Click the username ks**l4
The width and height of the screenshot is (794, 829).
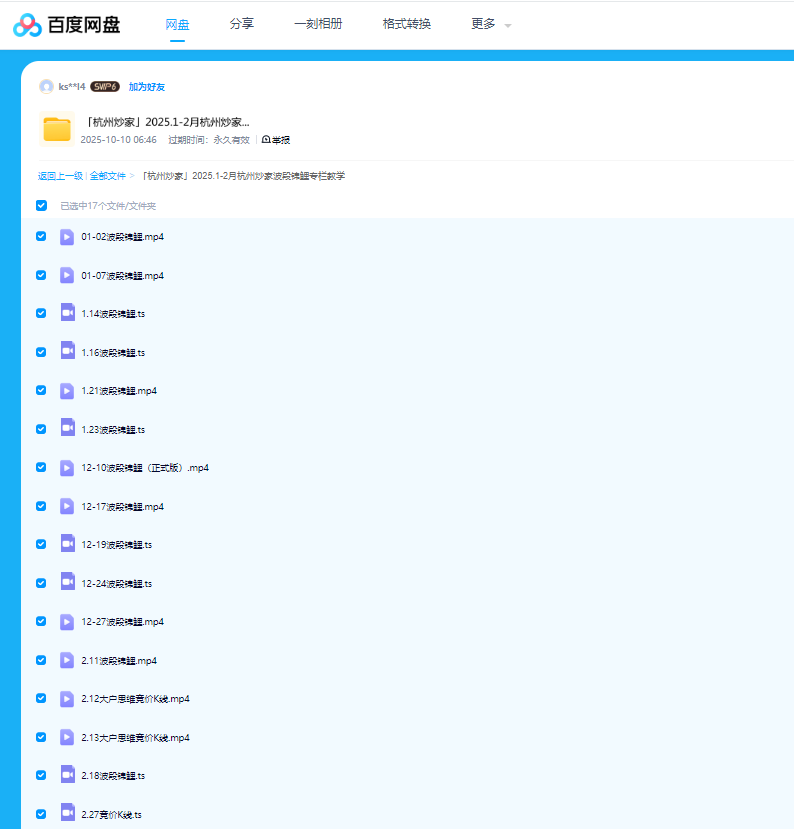(72, 87)
